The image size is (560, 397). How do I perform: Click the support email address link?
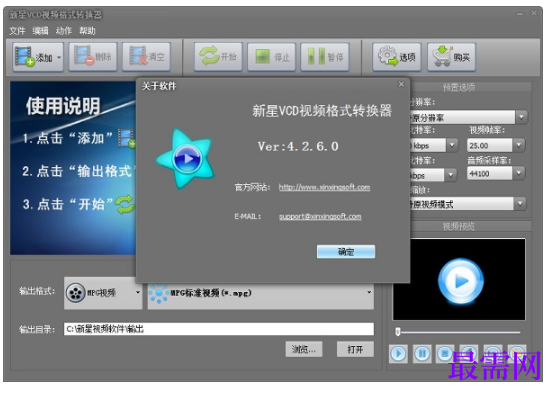[320, 216]
